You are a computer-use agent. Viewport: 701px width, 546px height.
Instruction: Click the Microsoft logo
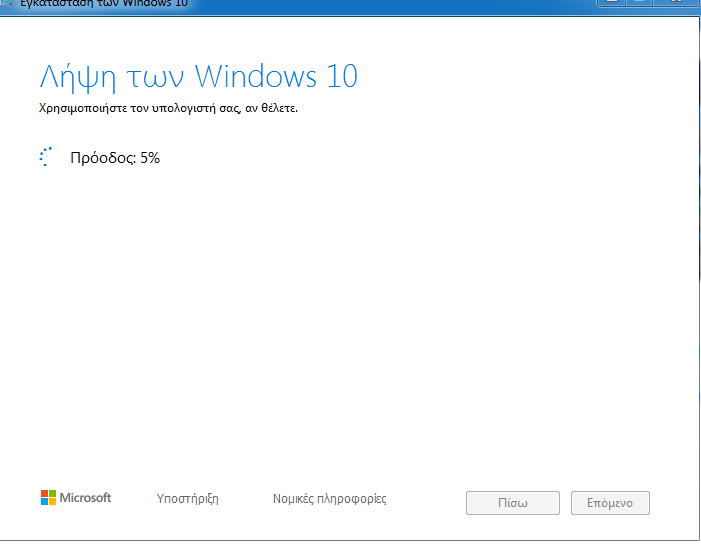point(76,498)
